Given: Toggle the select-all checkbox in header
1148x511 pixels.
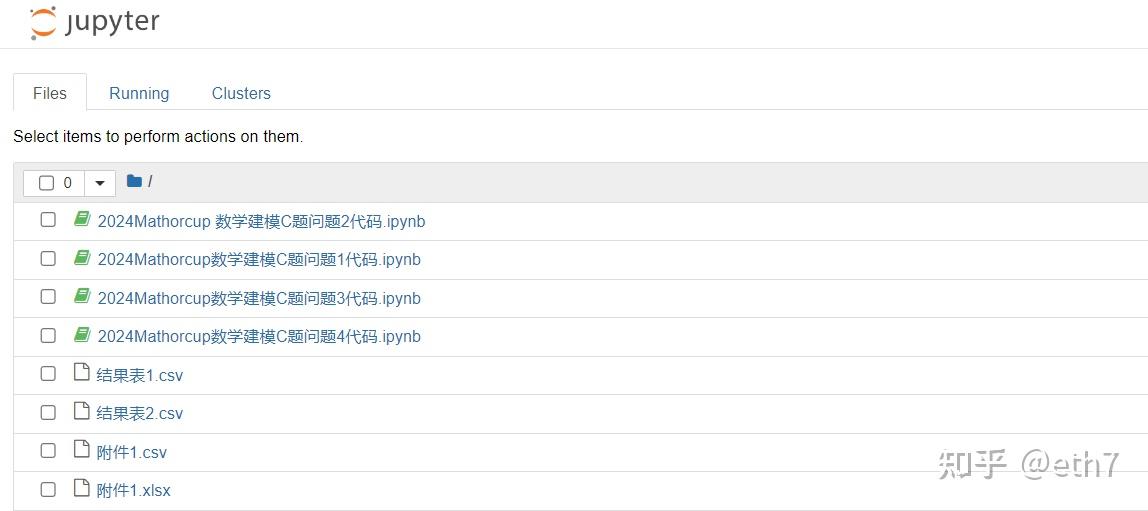Looking at the screenshot, I should [46, 183].
